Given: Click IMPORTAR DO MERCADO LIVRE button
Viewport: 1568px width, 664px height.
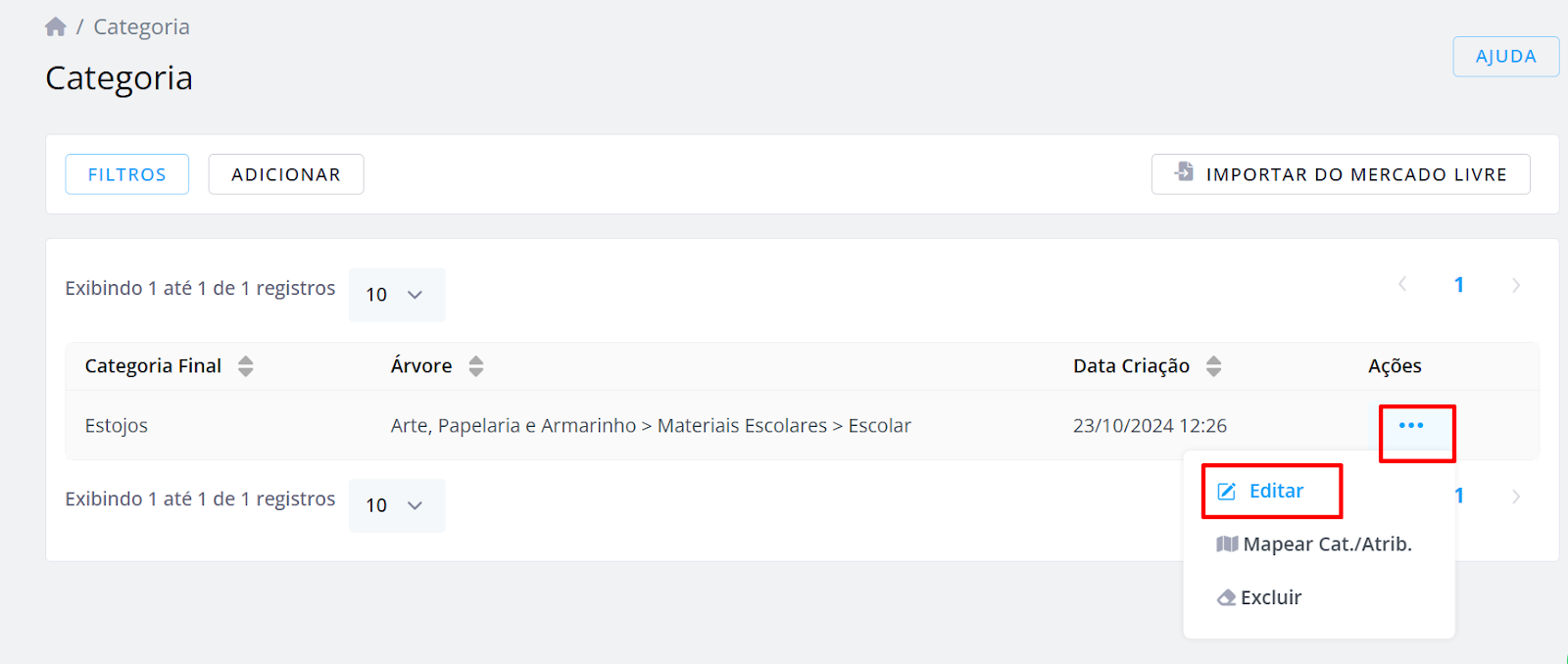Looking at the screenshot, I should pos(1341,174).
